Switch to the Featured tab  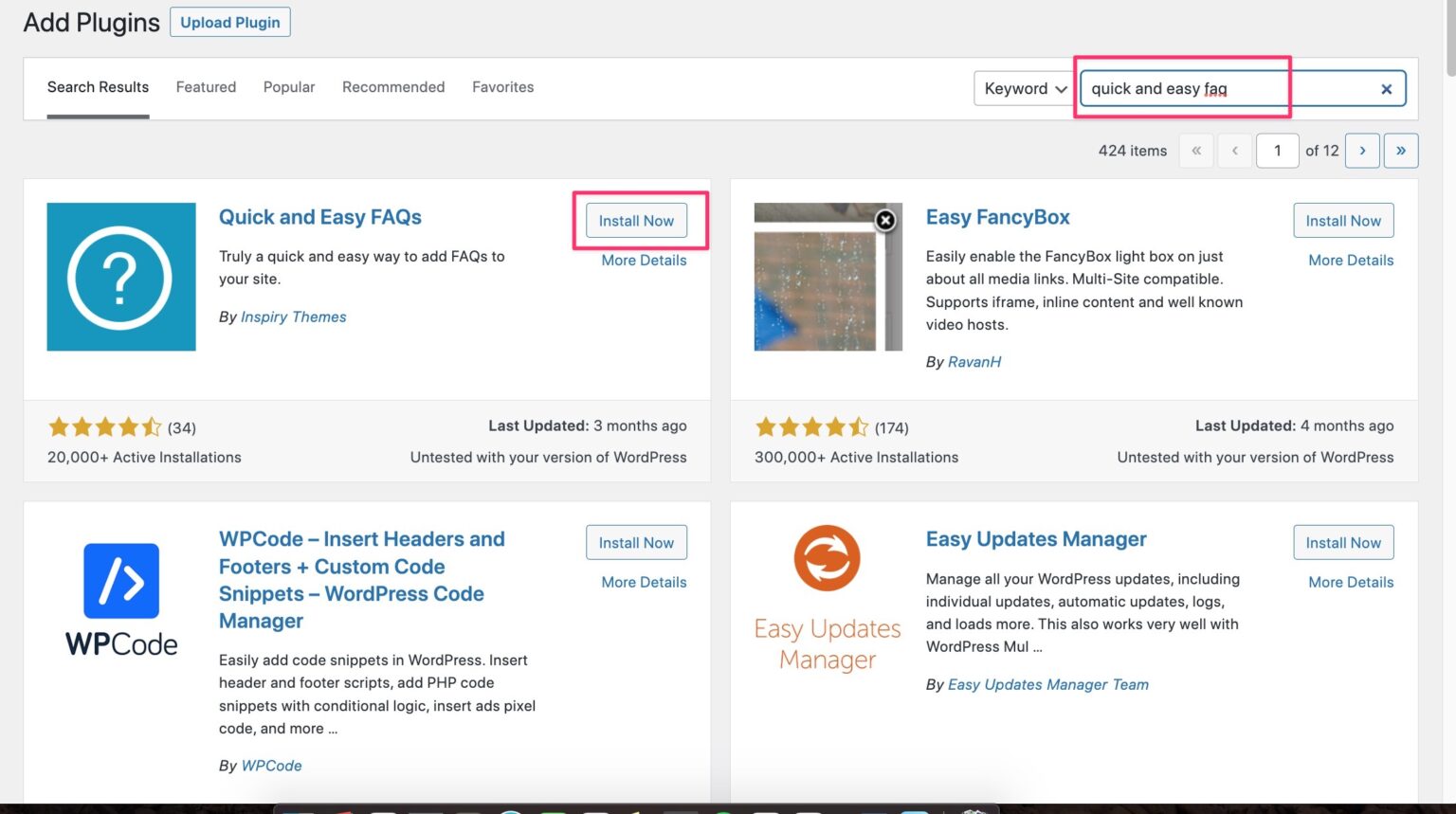point(206,87)
